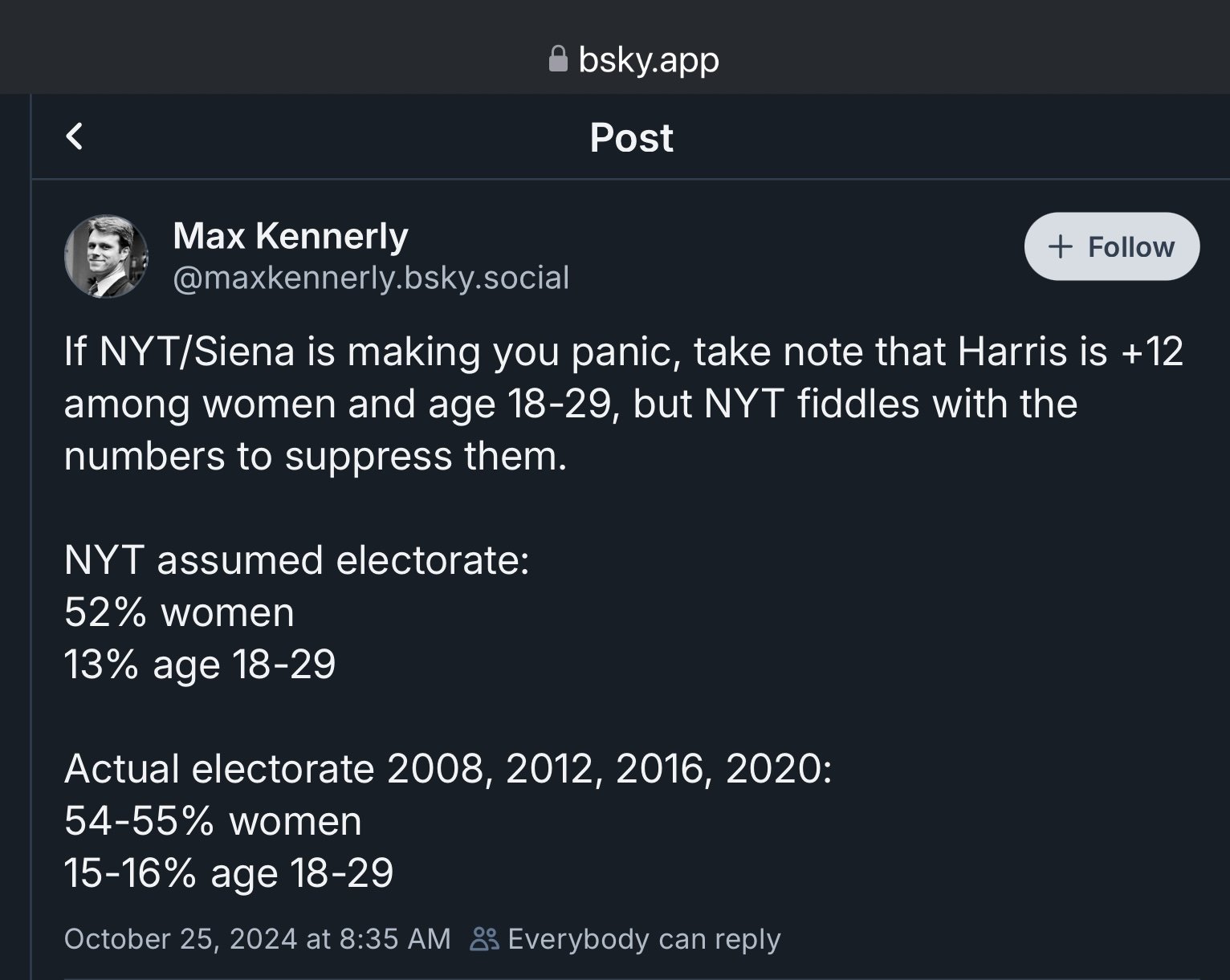Click the "If NYT/Siena is making" line
The width and height of the screenshot is (1230, 980).
[x=623, y=352]
